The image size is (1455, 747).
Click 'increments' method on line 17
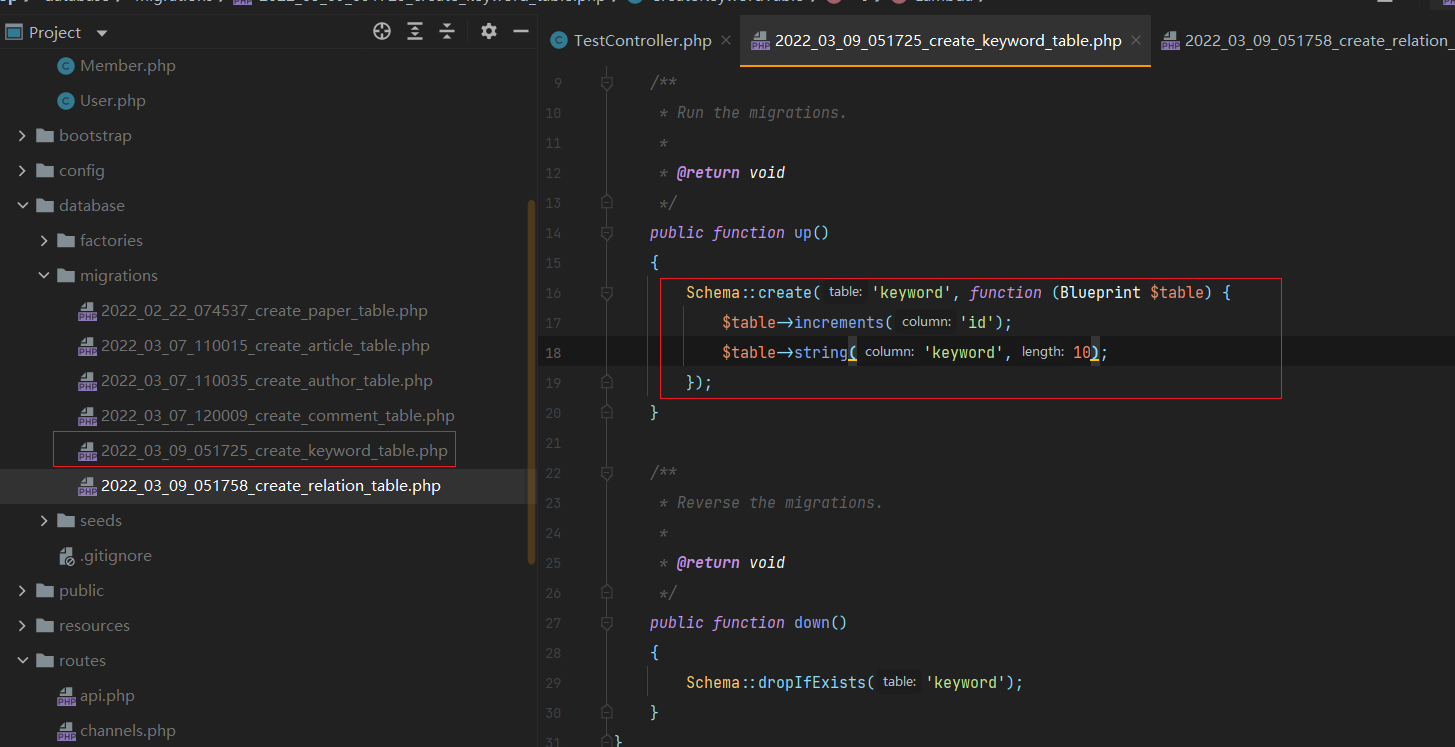(839, 323)
